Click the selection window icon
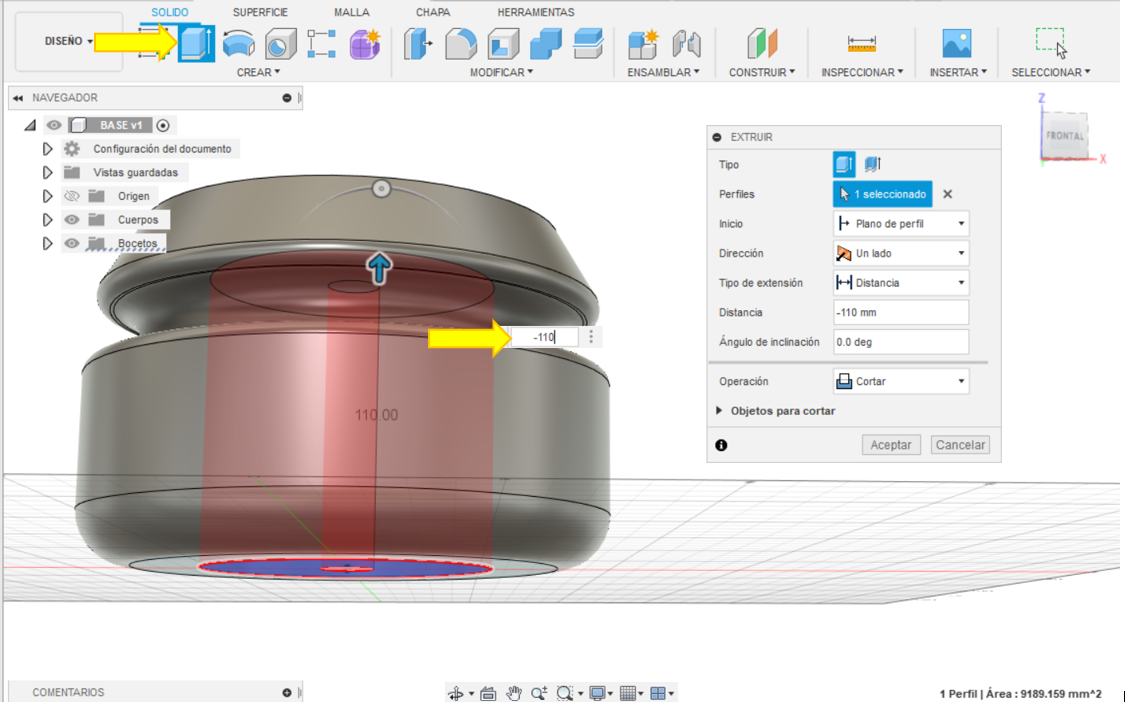This screenshot has height=702, width=1125. [x=1051, y=43]
